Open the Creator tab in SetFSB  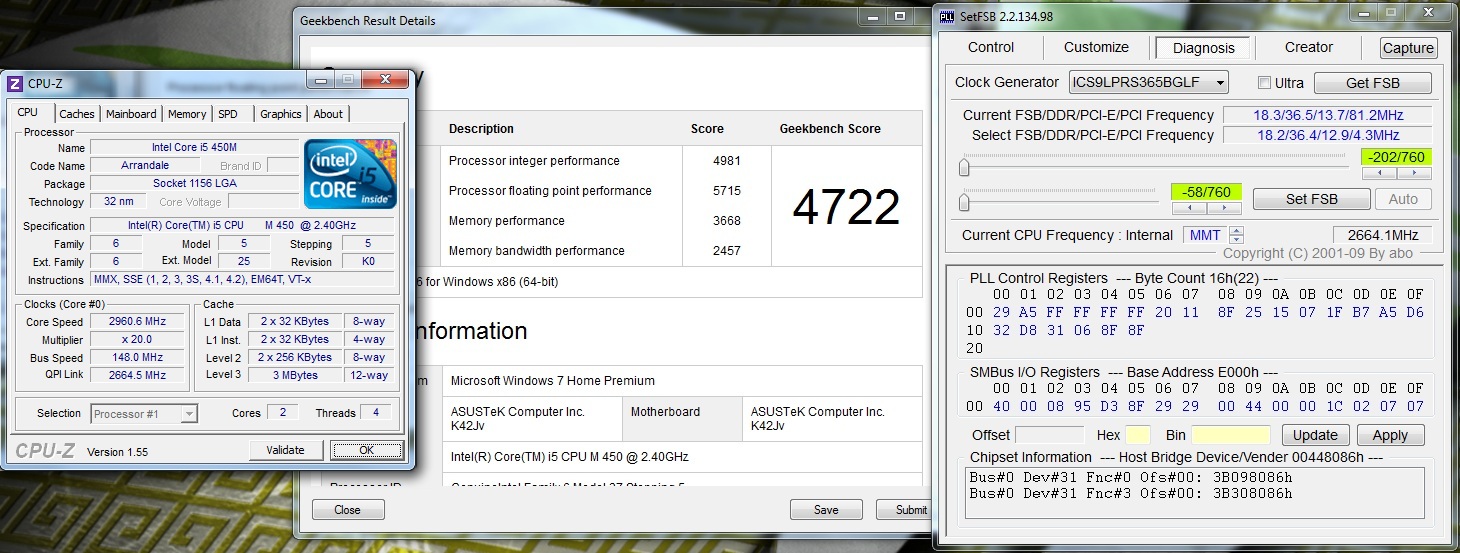click(x=1309, y=47)
